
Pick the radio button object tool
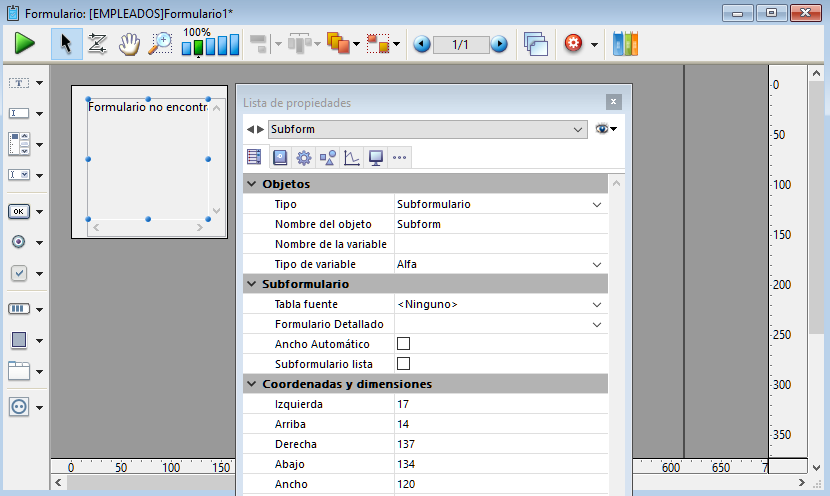coord(19,242)
